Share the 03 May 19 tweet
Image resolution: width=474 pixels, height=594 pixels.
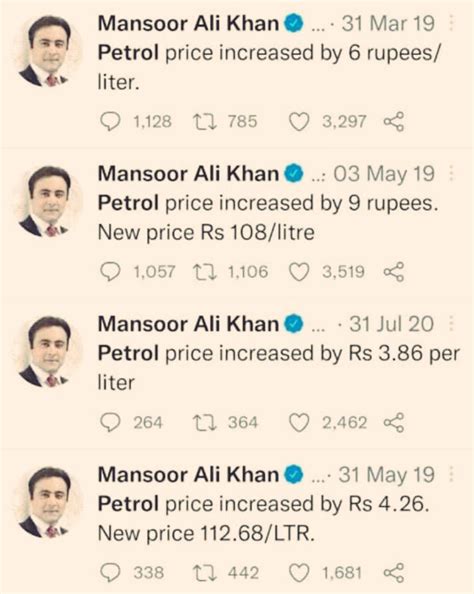click(x=394, y=272)
